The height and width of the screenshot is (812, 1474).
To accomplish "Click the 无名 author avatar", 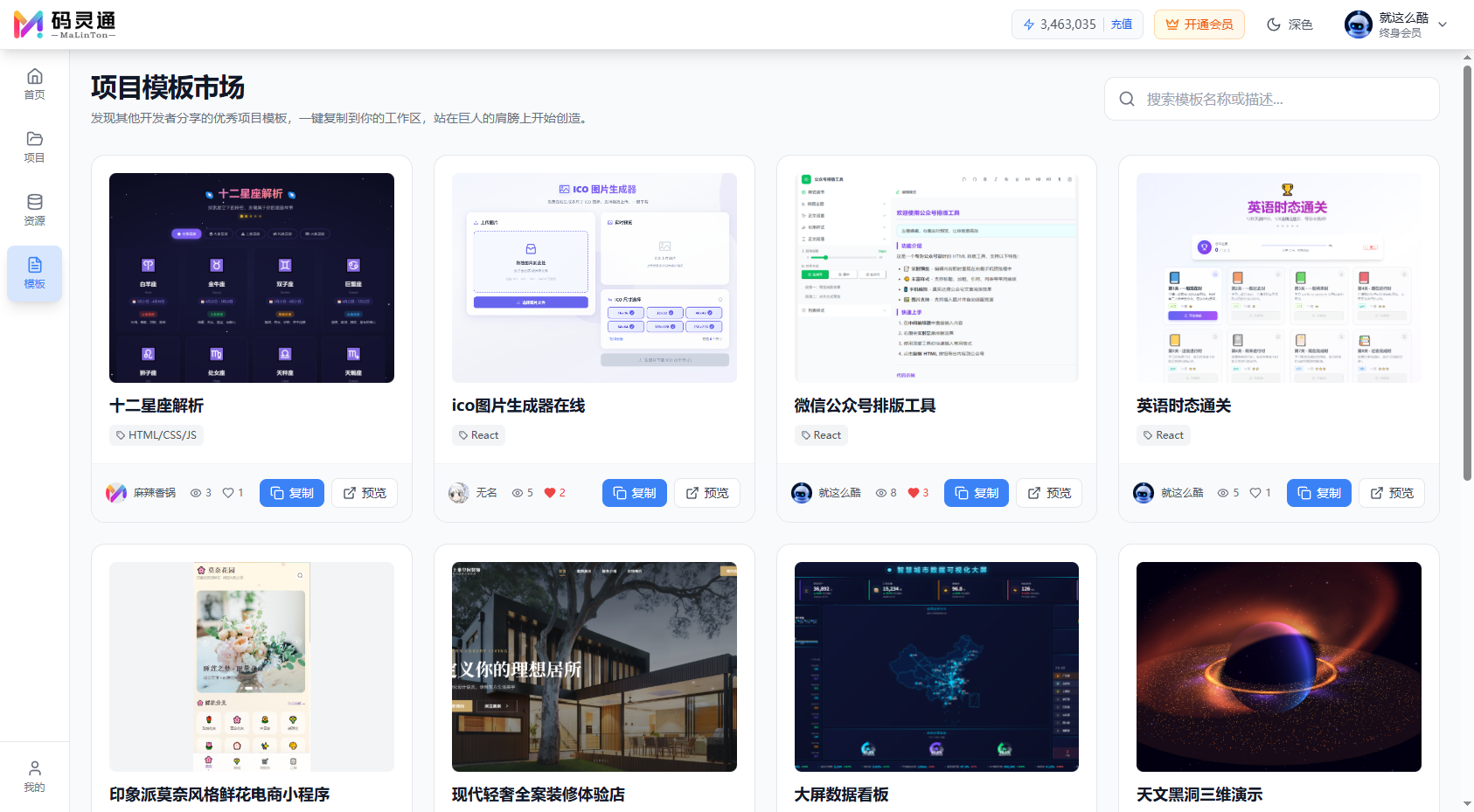I will (x=459, y=493).
